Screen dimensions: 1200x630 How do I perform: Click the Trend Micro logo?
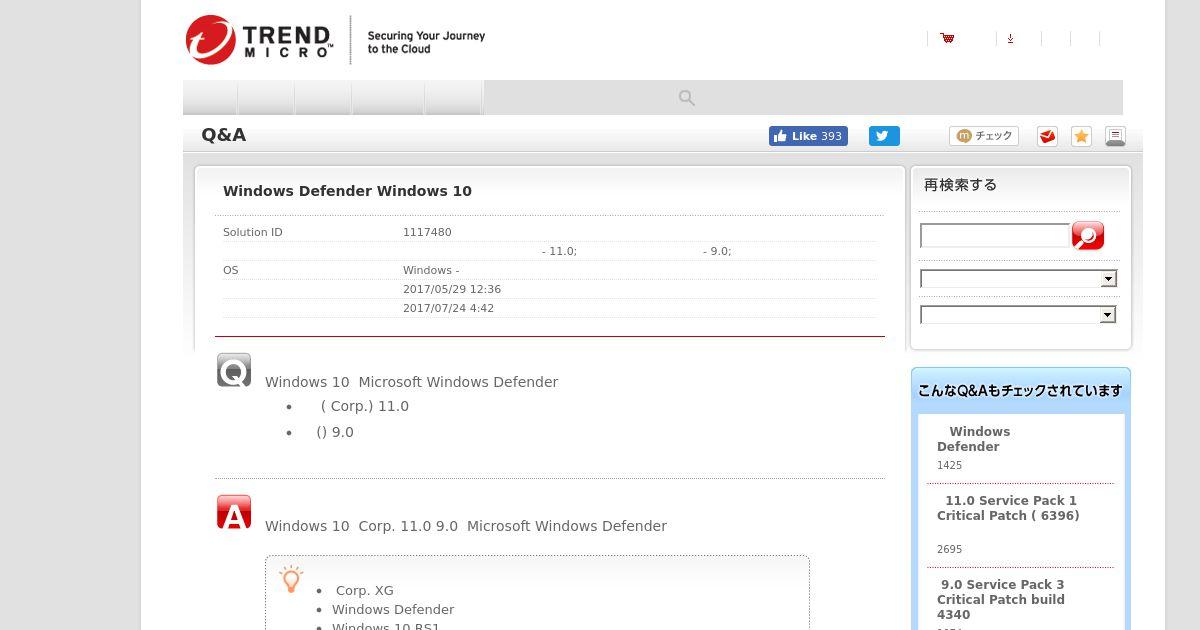[259, 40]
